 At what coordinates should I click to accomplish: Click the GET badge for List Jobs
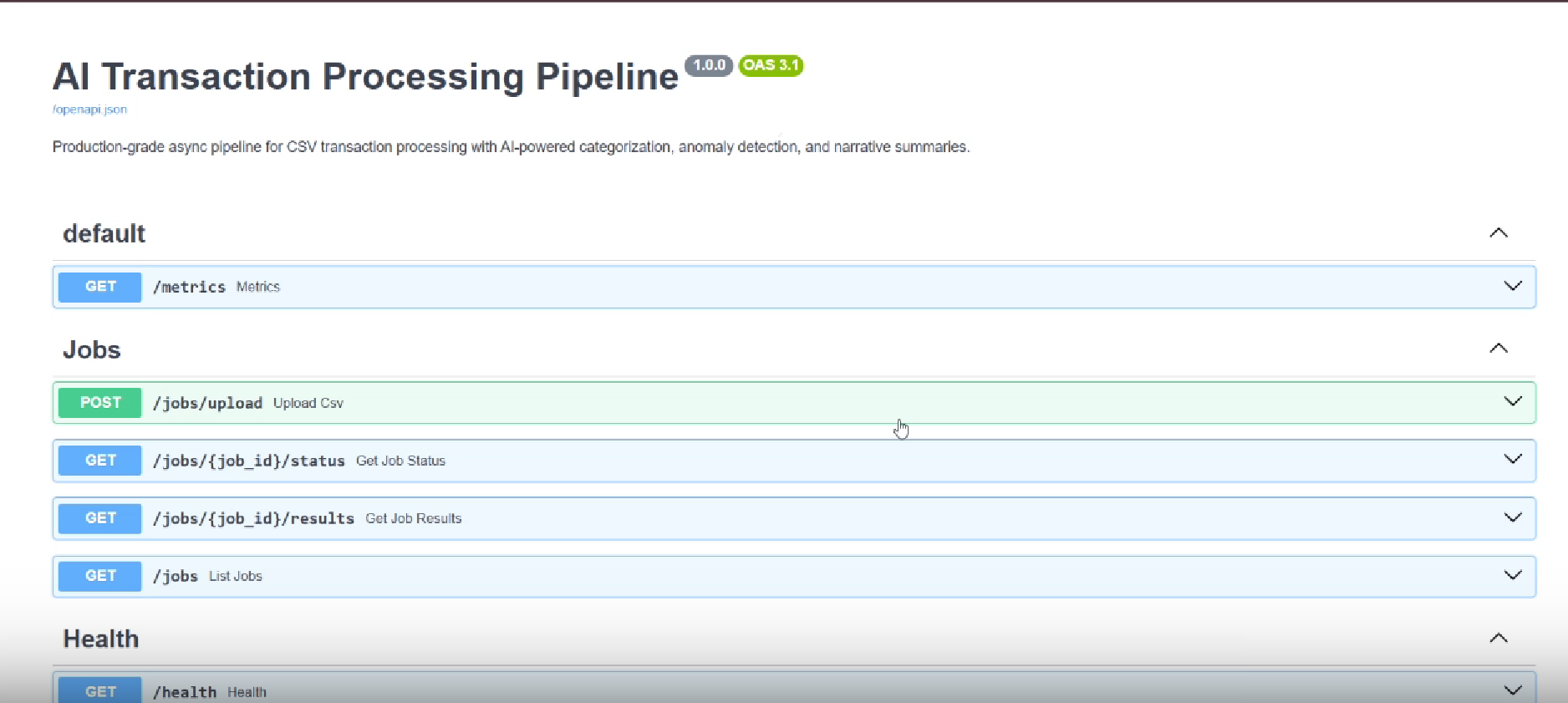pos(100,576)
